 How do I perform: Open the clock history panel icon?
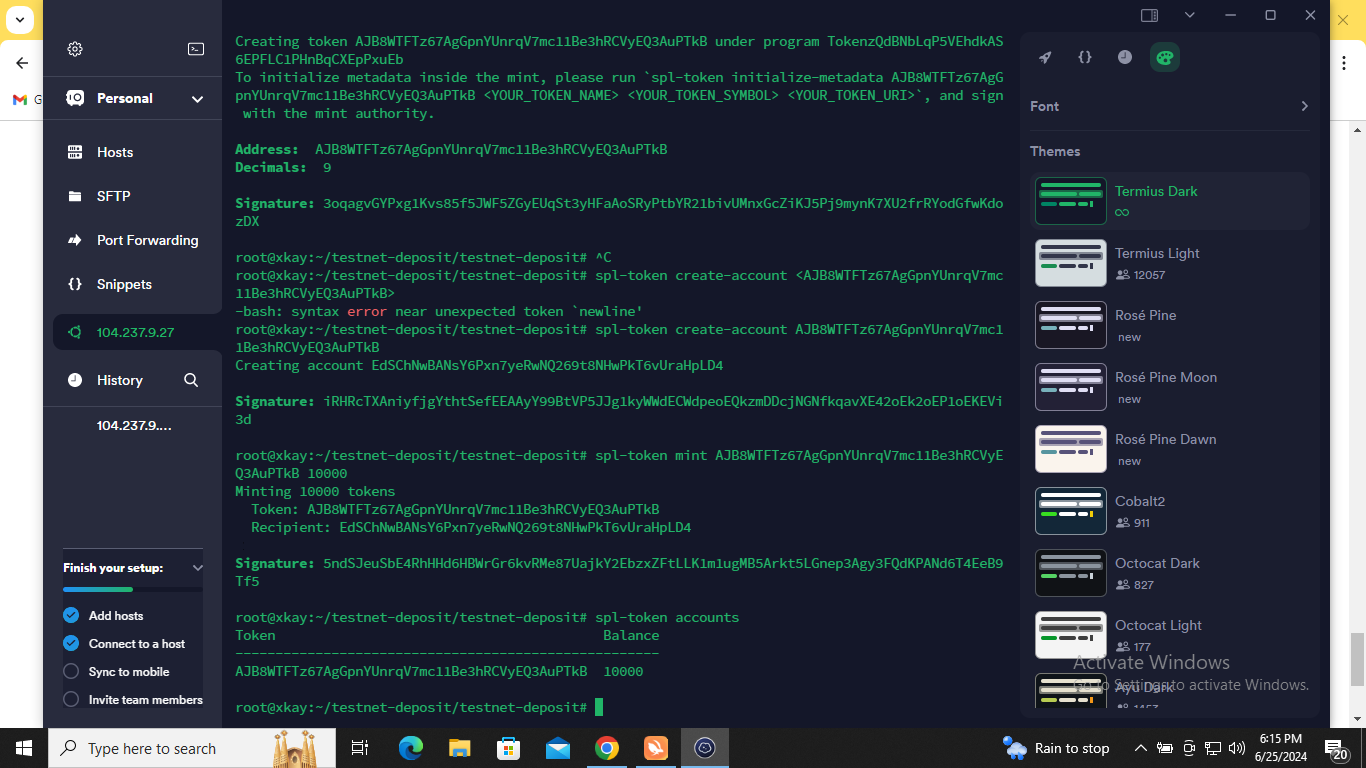pos(1124,57)
